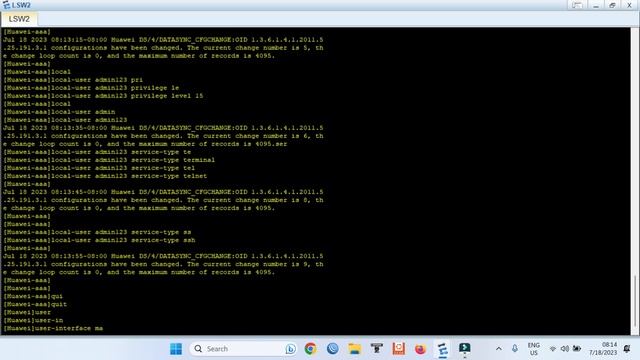
Task: Click the terminal vertical scrollbar thumb
Action: point(635,301)
